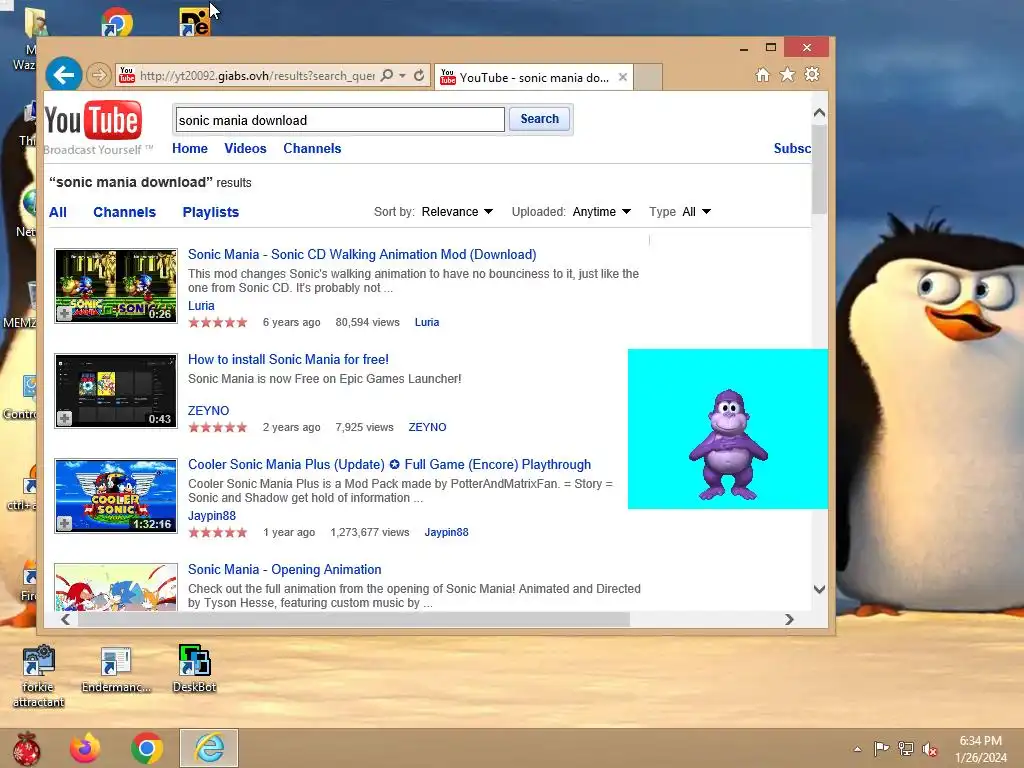1024x768 pixels.
Task: Click the page scroll down arrow
Action: point(820,589)
